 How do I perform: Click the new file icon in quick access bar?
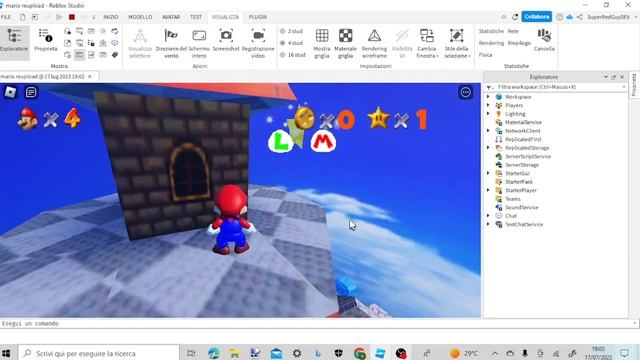click(22, 17)
